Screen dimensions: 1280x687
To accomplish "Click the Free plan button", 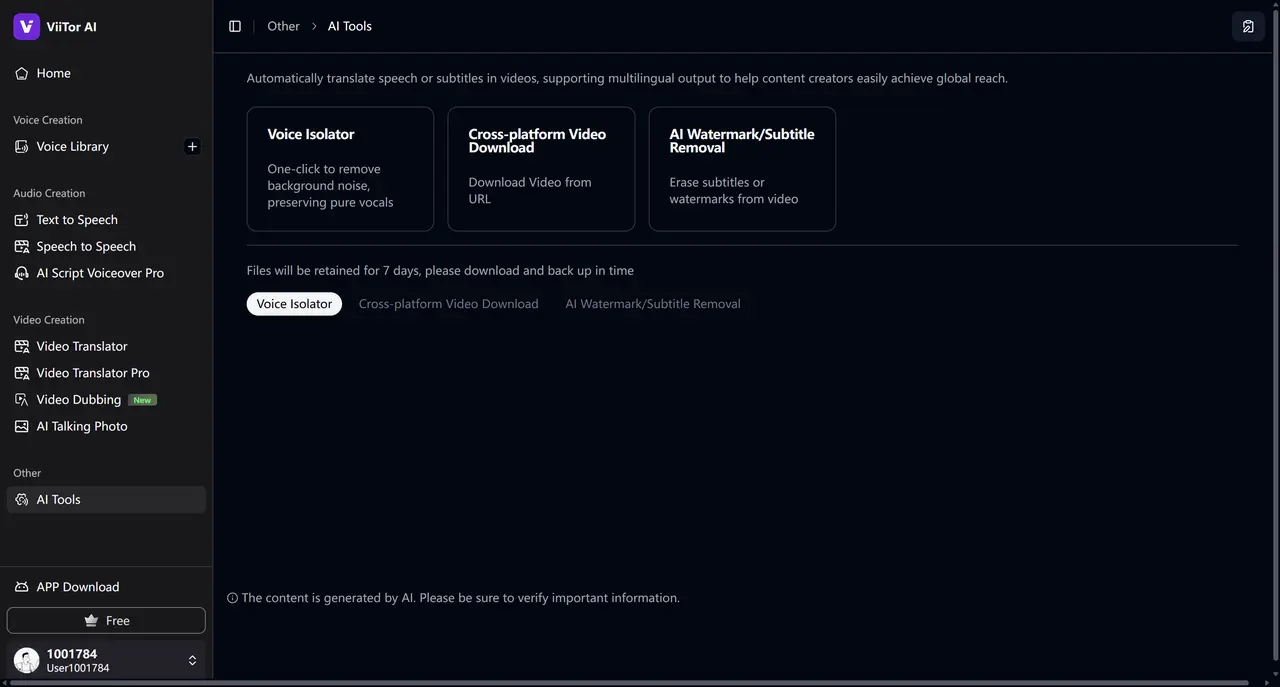I will click(x=106, y=620).
